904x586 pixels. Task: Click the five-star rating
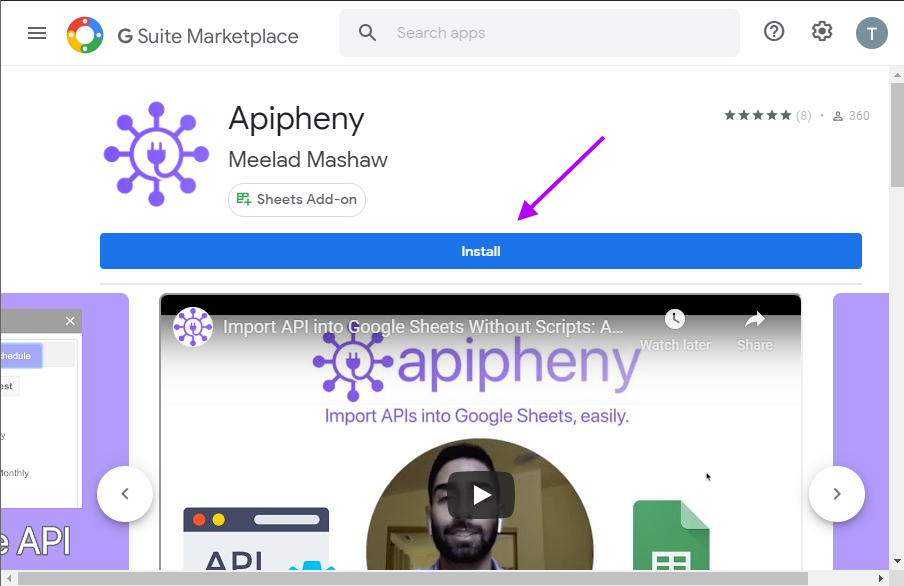click(758, 115)
